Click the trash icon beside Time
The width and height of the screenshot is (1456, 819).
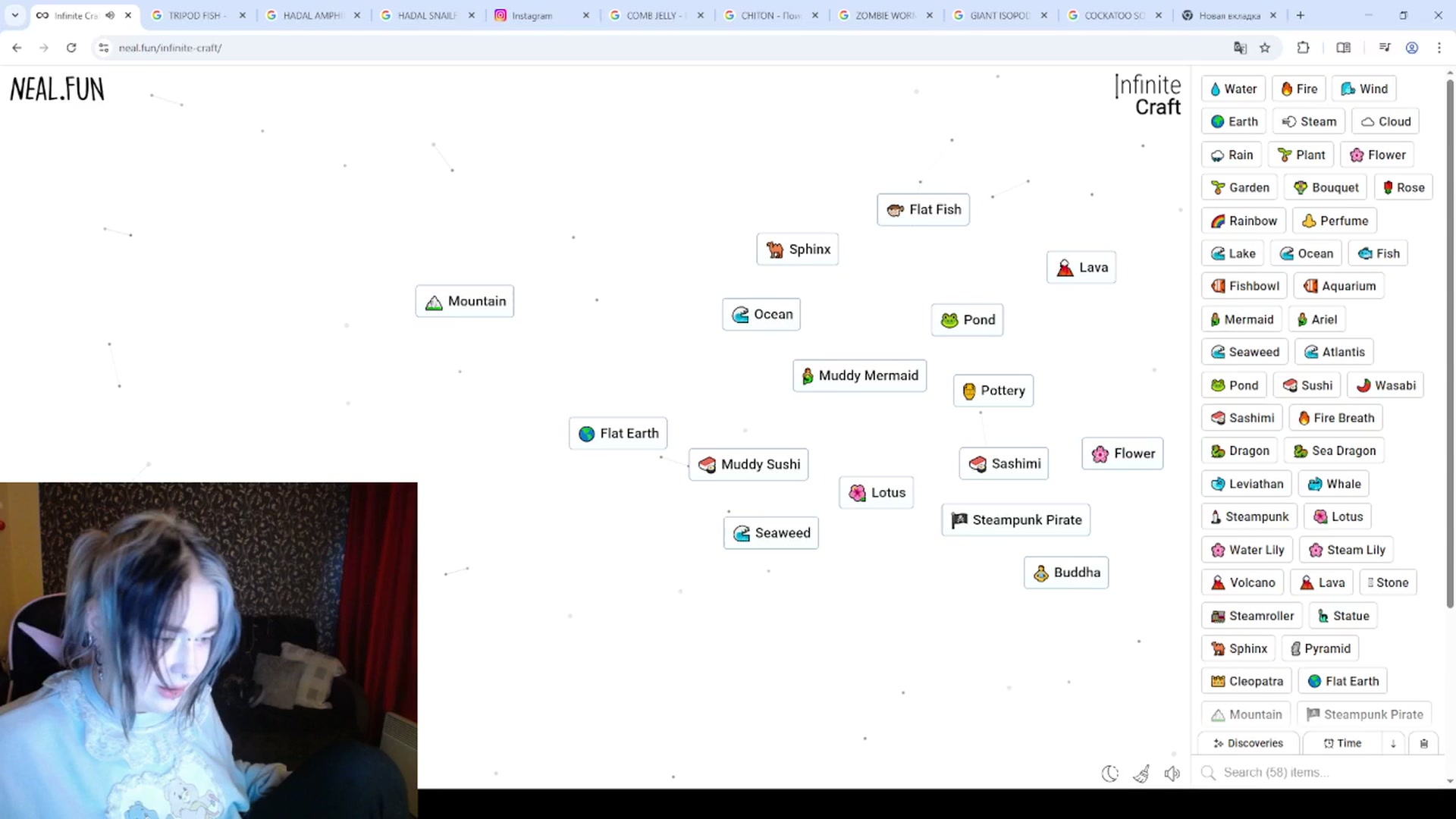pos(1423,743)
